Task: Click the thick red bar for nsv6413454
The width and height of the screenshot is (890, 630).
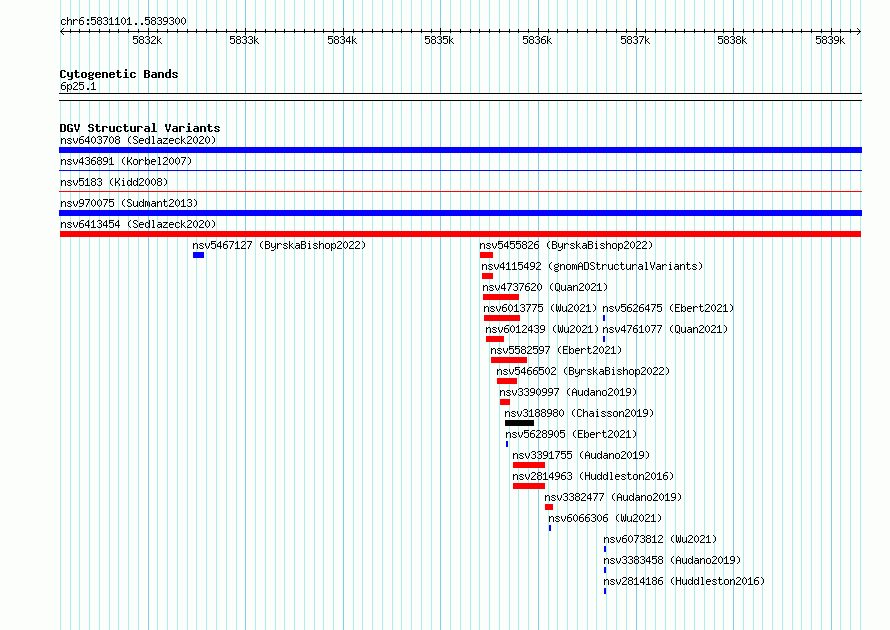Action: pos(460,234)
